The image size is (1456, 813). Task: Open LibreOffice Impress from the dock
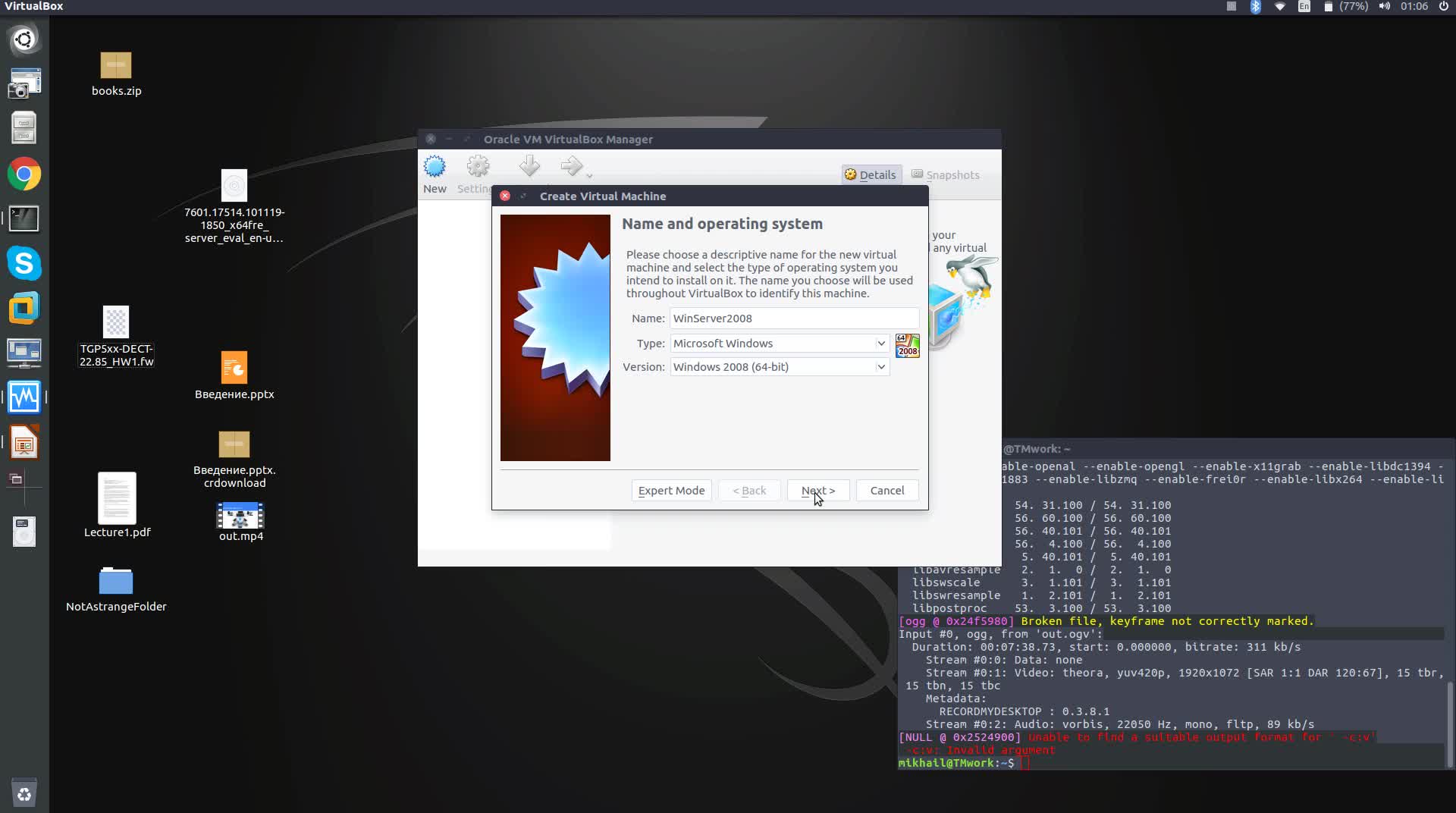coord(24,442)
